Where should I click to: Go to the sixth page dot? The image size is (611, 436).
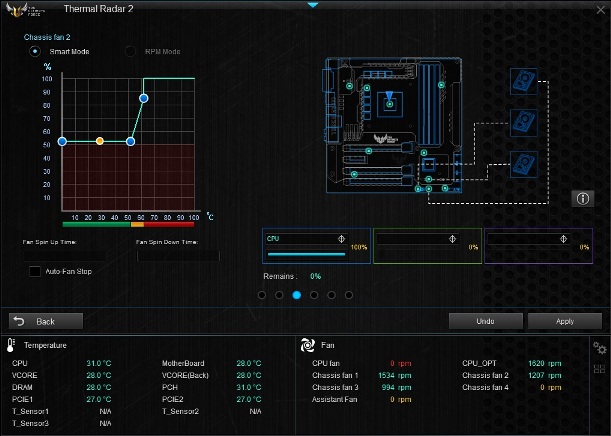click(349, 295)
